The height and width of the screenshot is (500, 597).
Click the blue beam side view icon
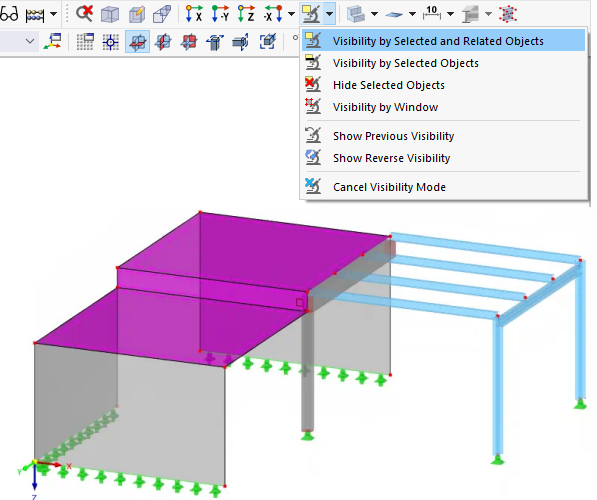[x=241, y=42]
